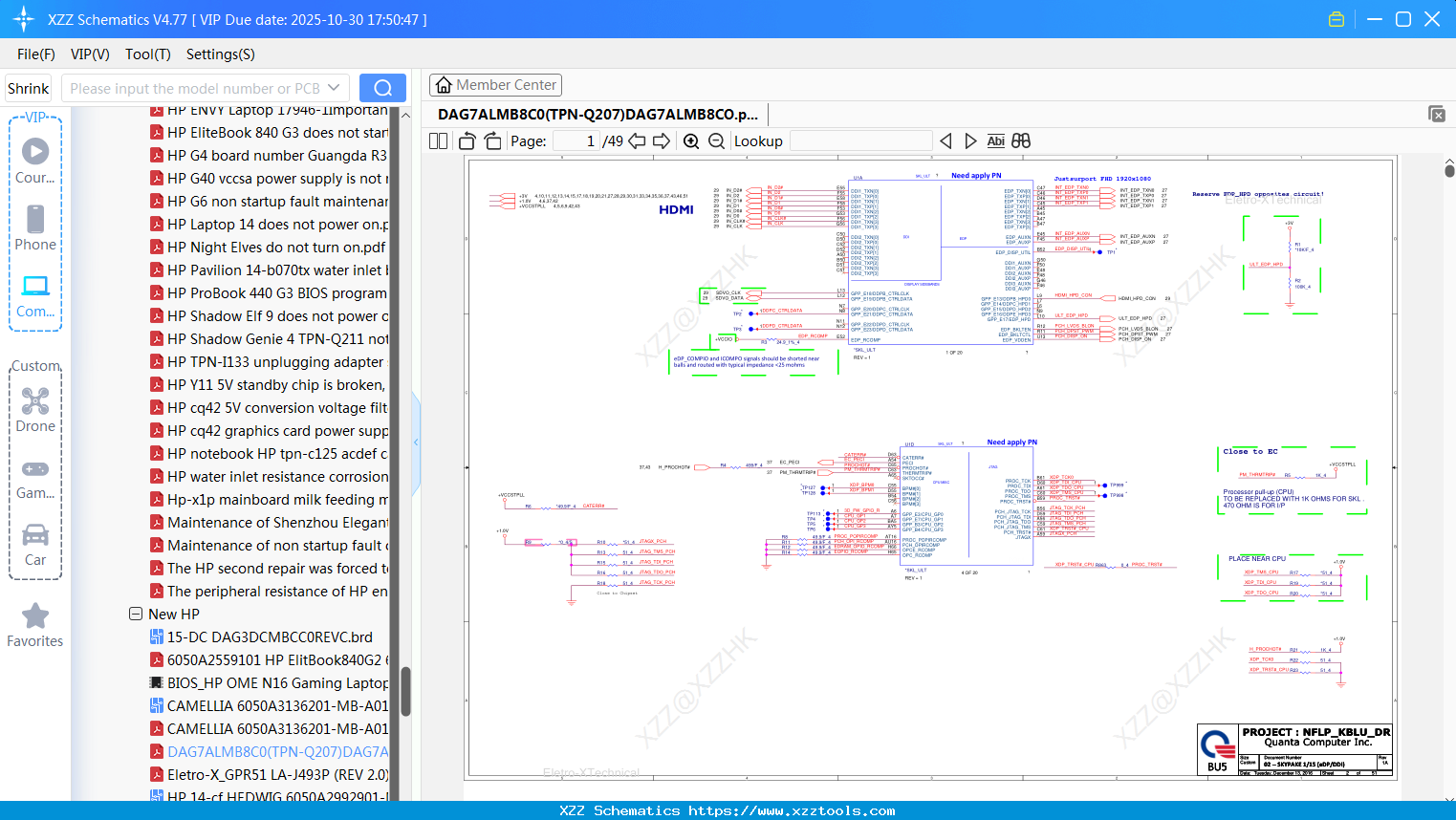The height and width of the screenshot is (820, 1456).
Task: Collapse the left panel with the splitter arrow
Action: point(416,442)
